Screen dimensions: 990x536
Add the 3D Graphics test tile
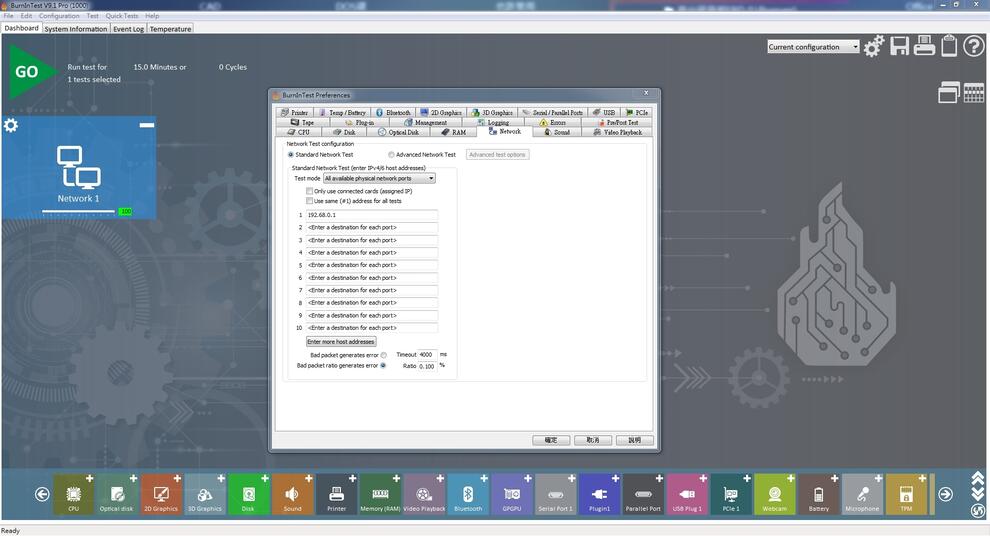tap(221, 479)
